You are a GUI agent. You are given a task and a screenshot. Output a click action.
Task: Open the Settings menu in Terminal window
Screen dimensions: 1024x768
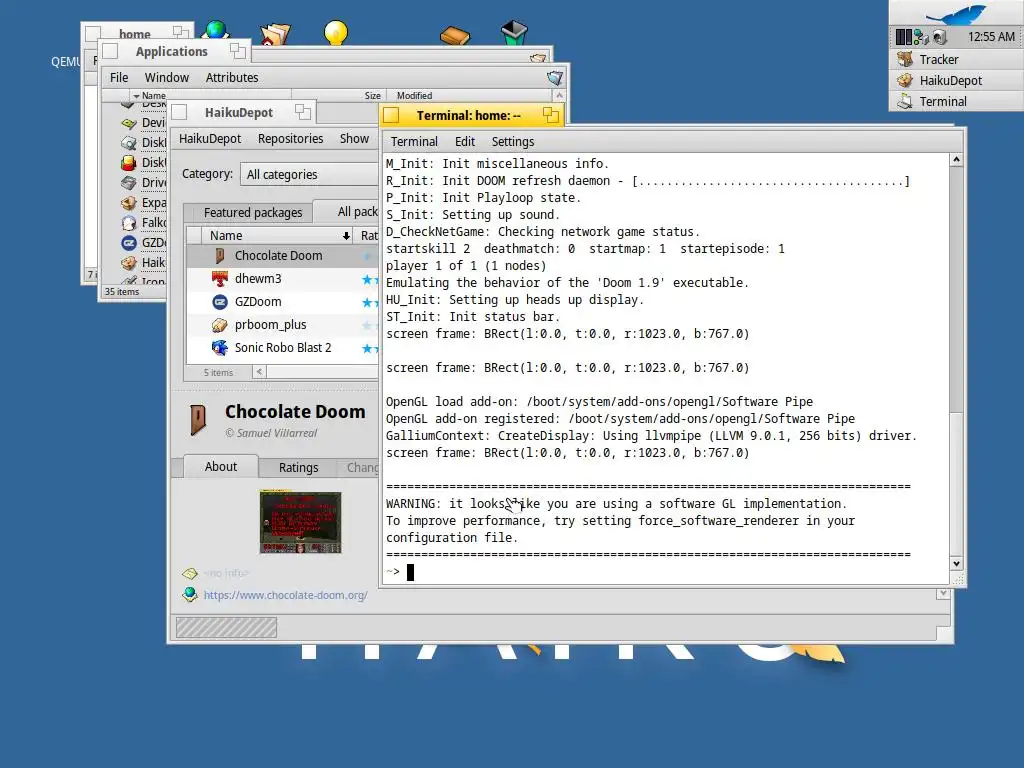pos(513,142)
